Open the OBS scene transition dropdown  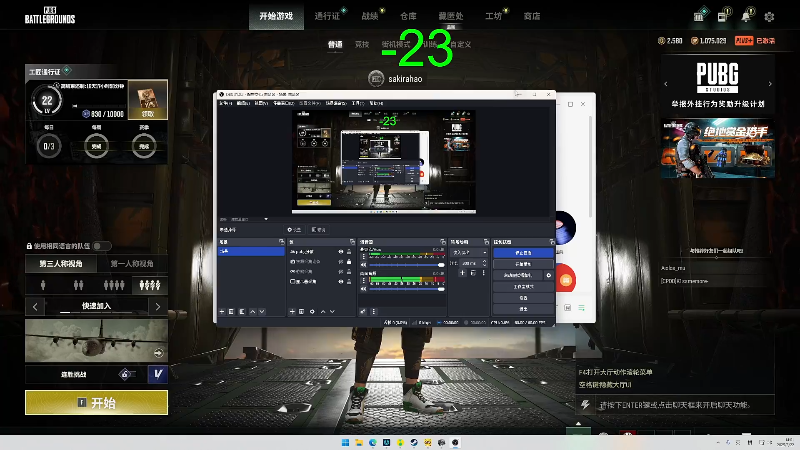pos(469,253)
